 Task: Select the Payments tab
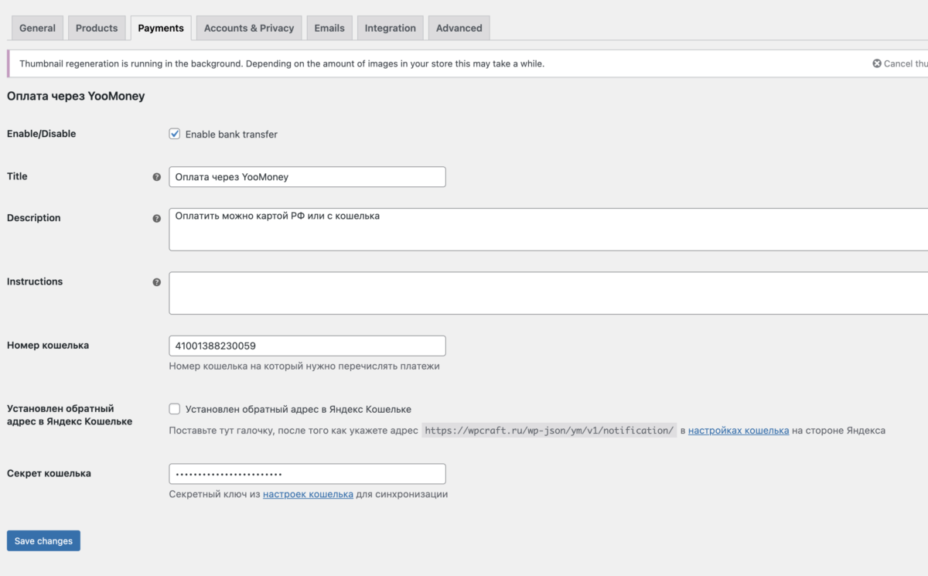(x=161, y=28)
